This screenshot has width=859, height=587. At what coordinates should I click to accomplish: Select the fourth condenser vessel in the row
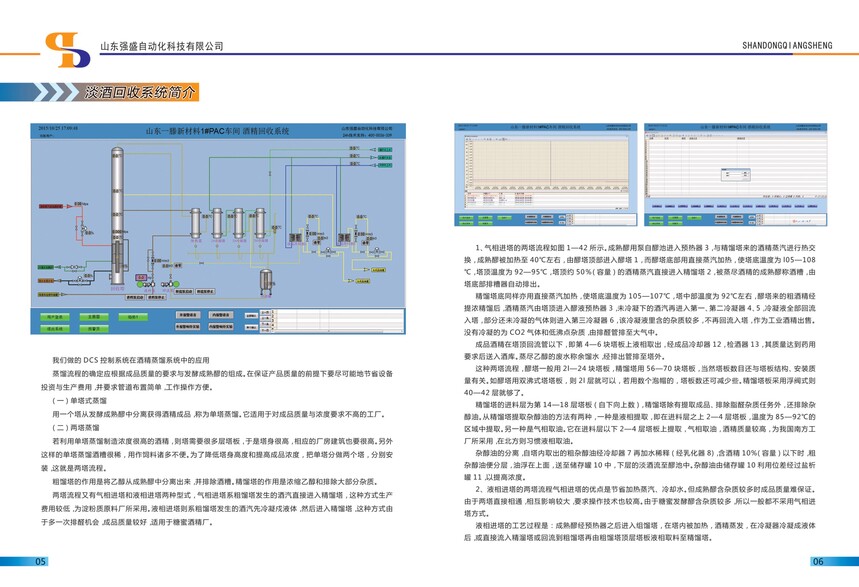(260, 224)
